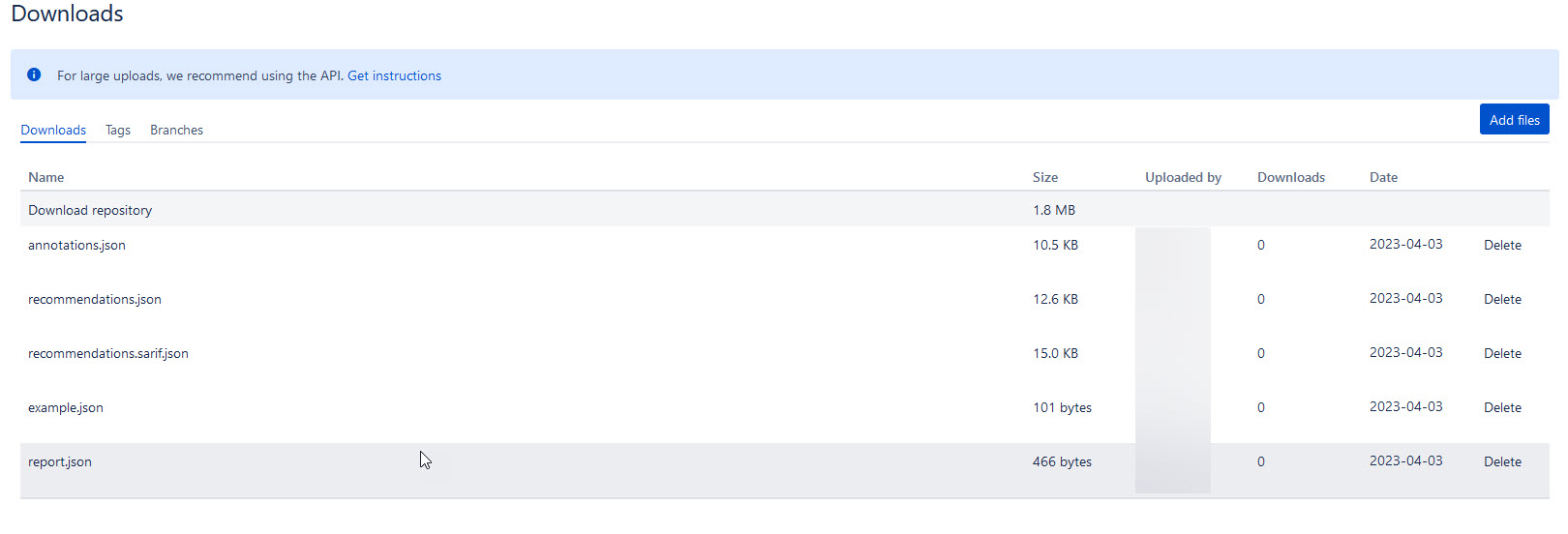Click the Download repository link
This screenshot has height=534, width=1568.
coord(90,210)
